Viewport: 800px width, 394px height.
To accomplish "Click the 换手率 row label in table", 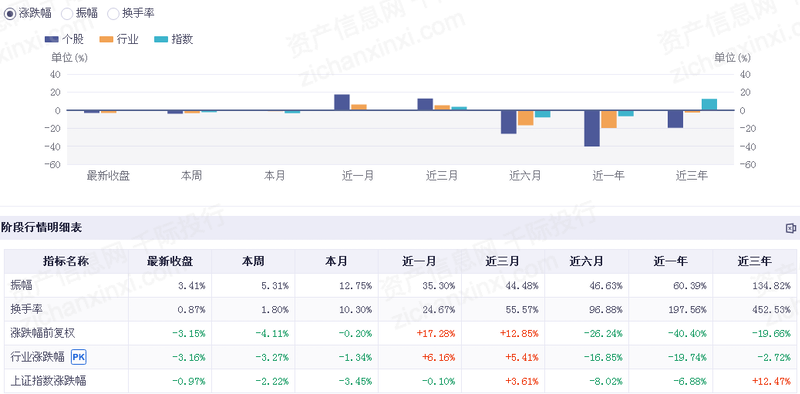I will point(27,309).
